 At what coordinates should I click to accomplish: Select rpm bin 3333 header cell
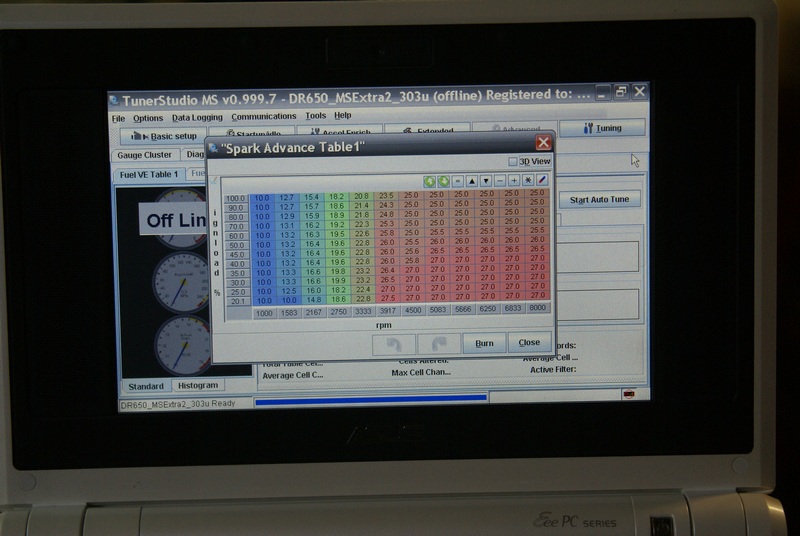pos(363,311)
